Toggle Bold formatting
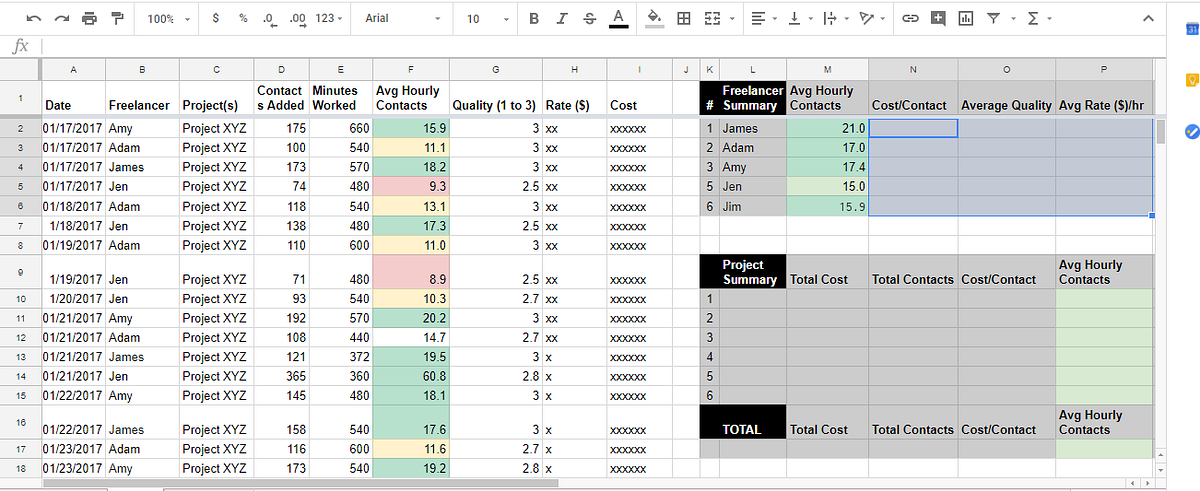The image size is (1200, 491). pyautogui.click(x=535, y=19)
